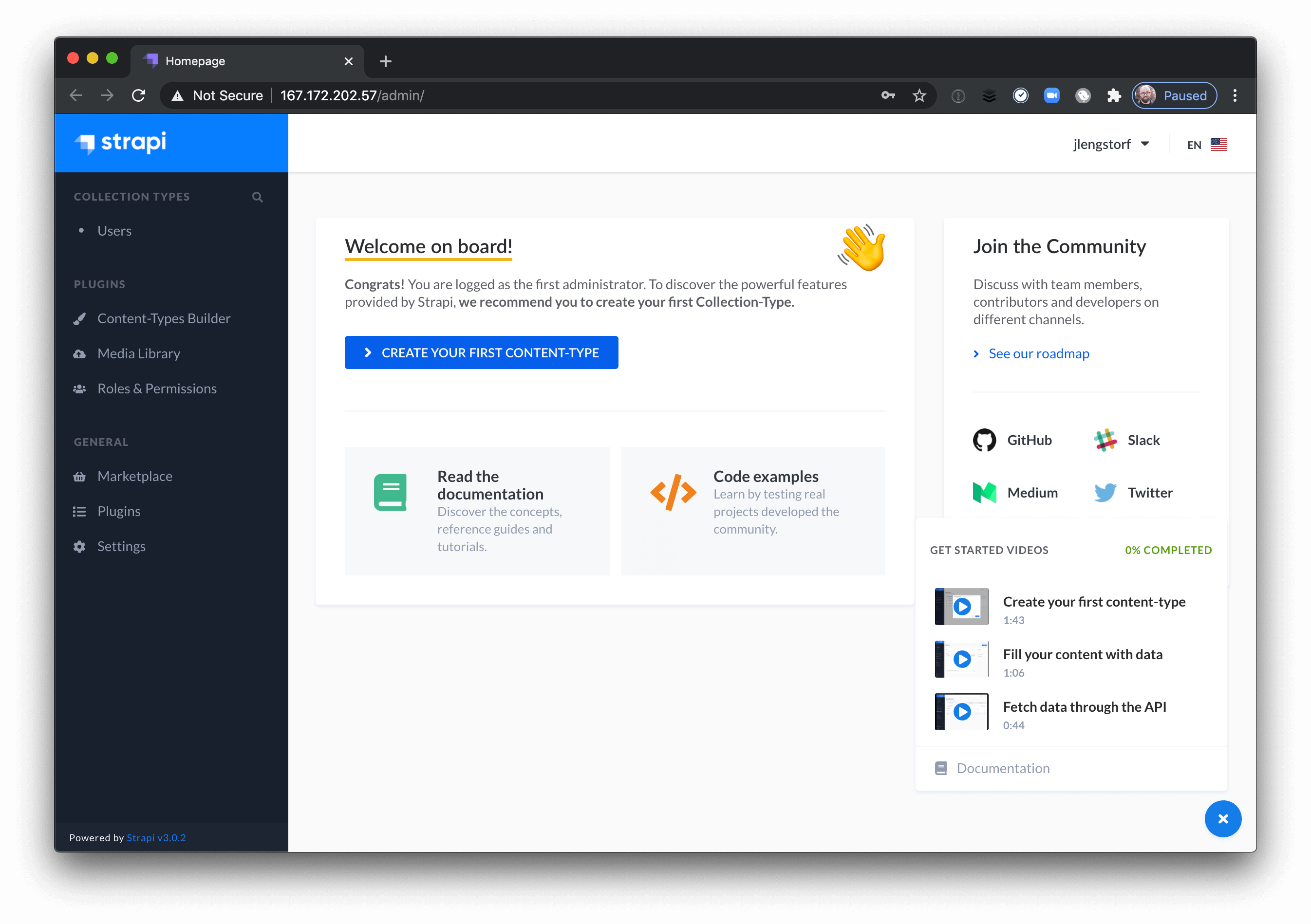
Task: Open the Marketplace
Action: point(135,476)
